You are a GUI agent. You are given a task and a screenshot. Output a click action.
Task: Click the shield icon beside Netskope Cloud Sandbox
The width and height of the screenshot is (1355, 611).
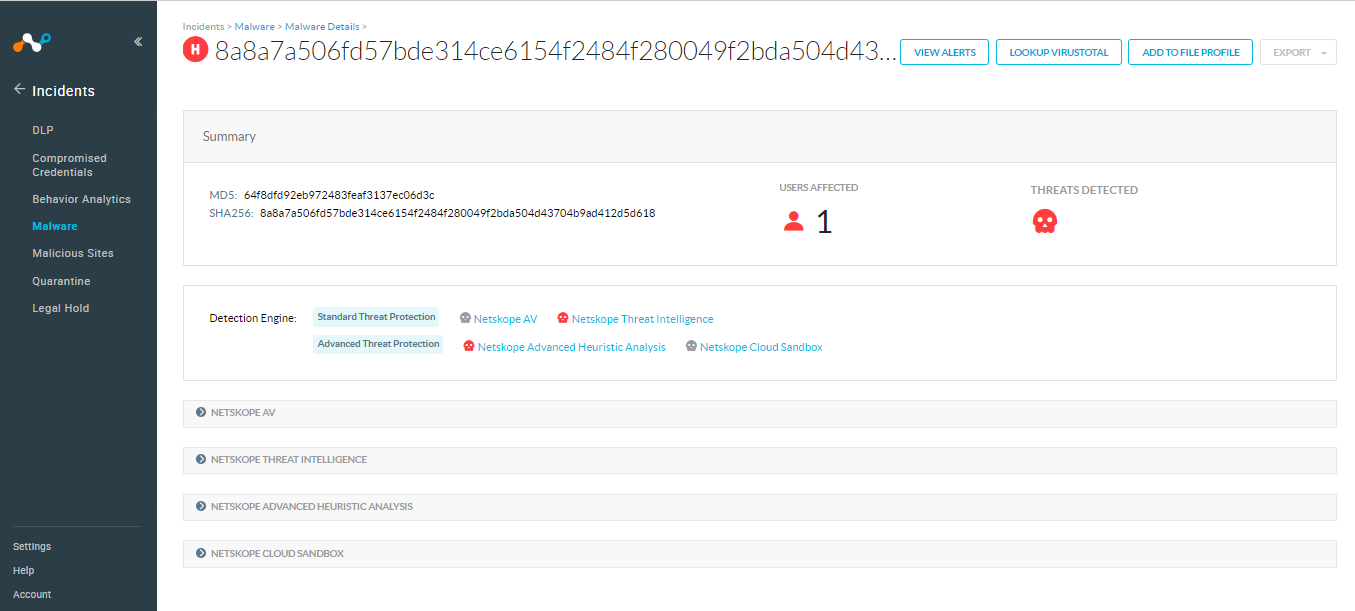pyautogui.click(x=690, y=346)
